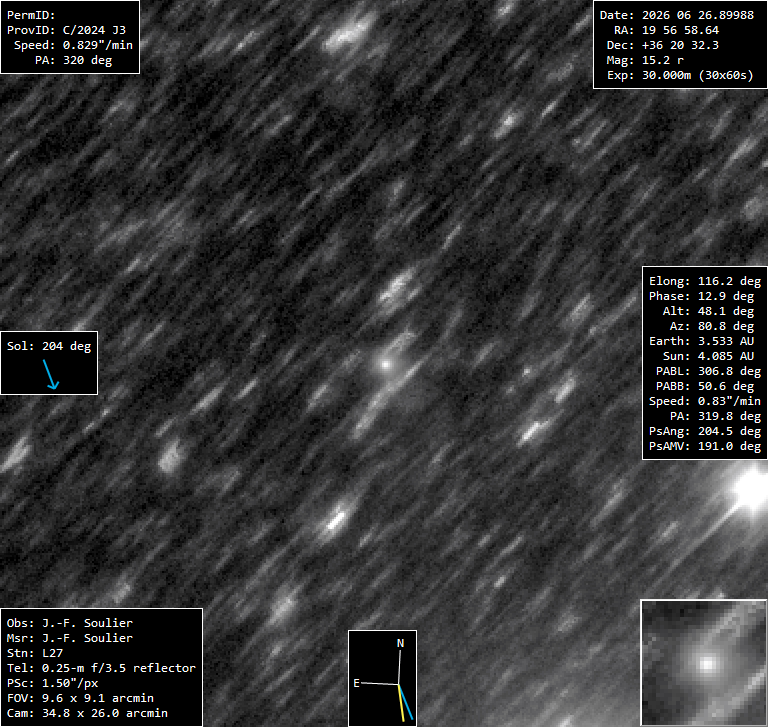Screen dimensions: 768x727
Task: Click 'Date: 2026 06 26.89988' text
Action: click(x=677, y=15)
